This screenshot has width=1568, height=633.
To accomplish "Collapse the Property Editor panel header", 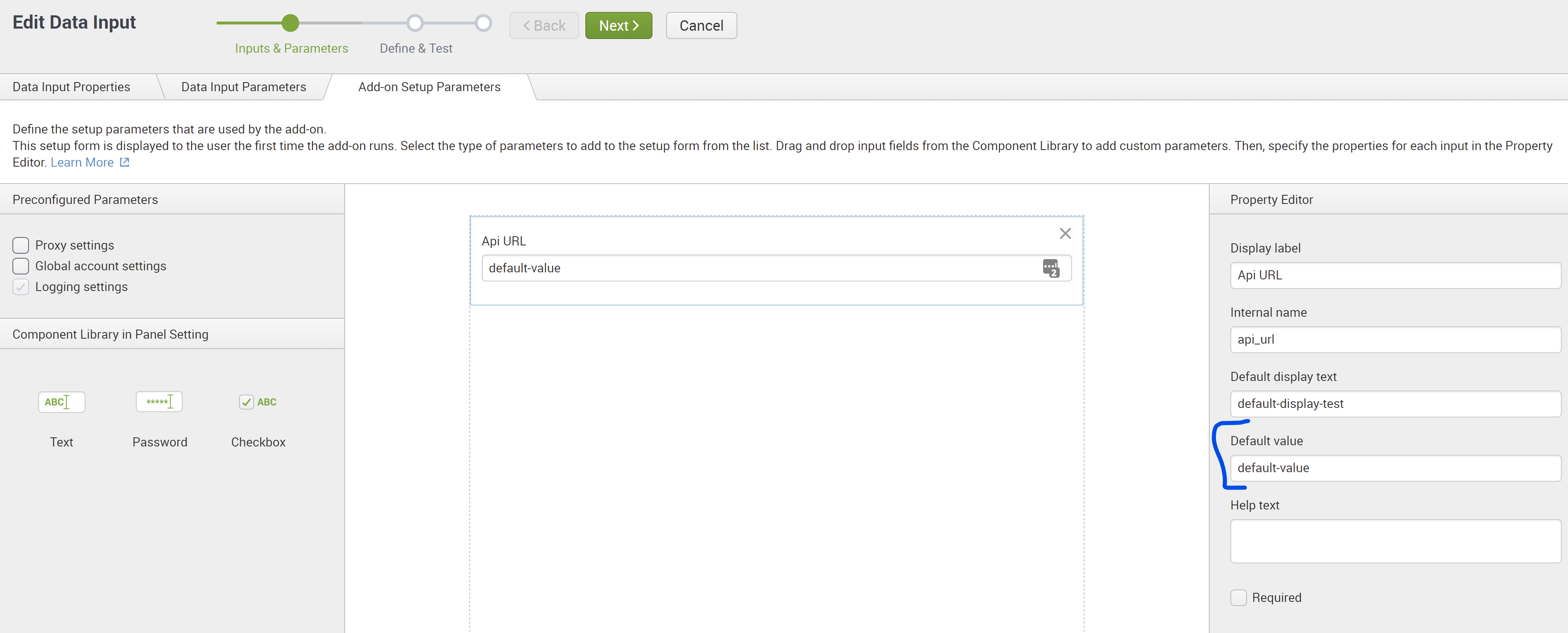I will (x=1271, y=199).
